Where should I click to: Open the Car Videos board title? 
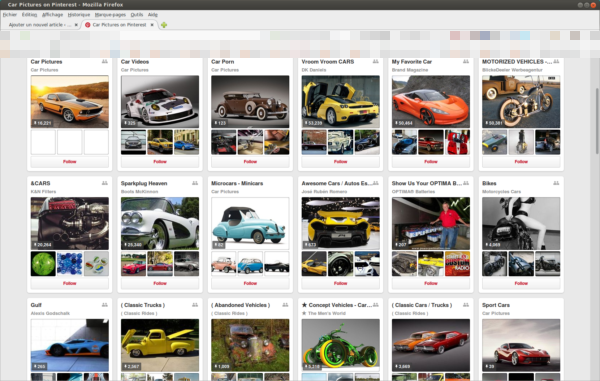point(135,62)
